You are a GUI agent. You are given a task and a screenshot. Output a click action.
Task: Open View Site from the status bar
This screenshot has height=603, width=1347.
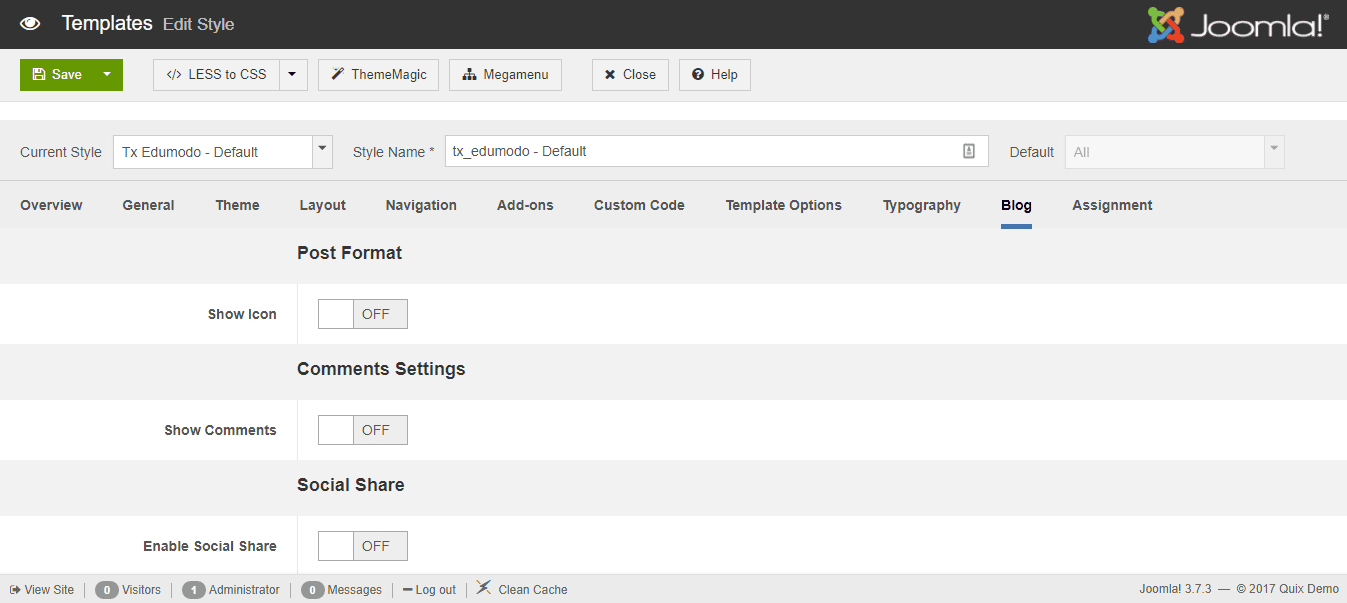click(x=41, y=589)
